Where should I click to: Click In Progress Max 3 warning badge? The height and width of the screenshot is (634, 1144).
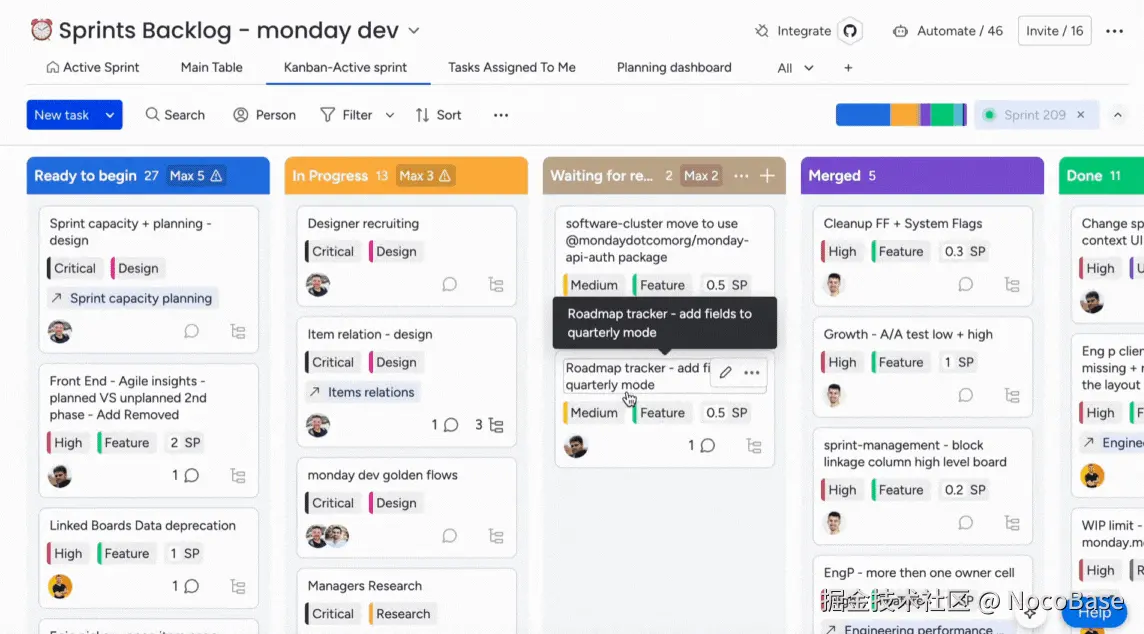tap(425, 176)
